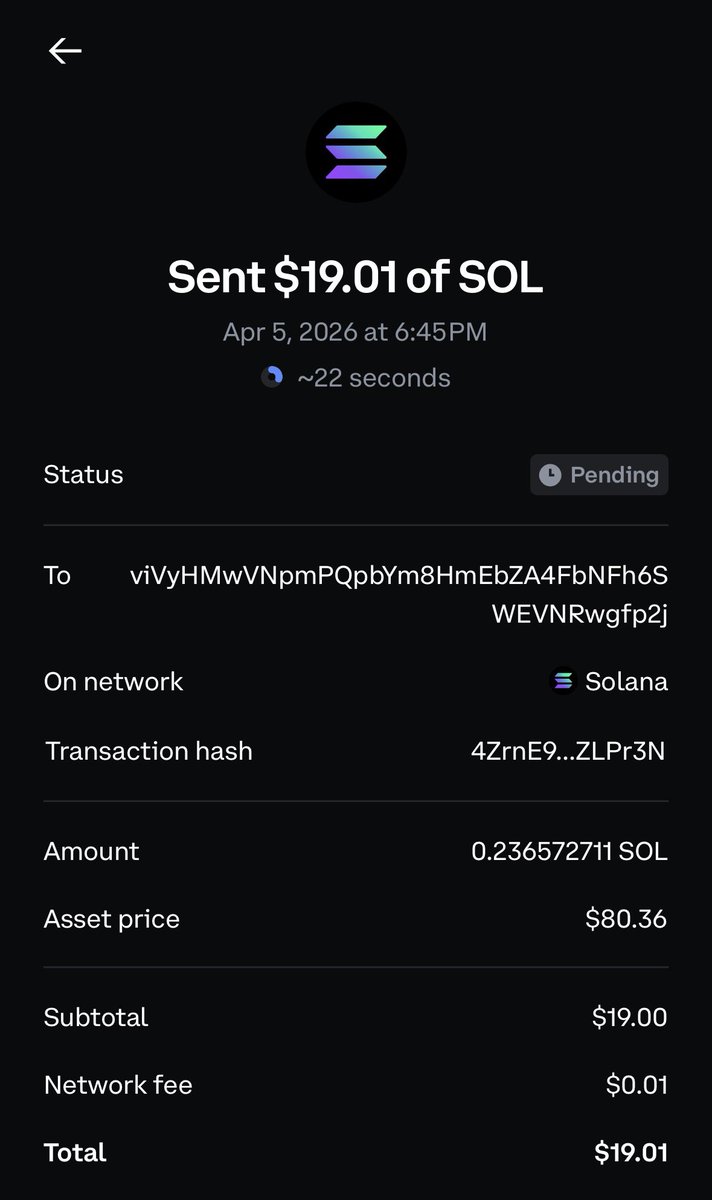This screenshot has height=1200, width=712.
Task: Tap the back arrow icon
Action: tap(65, 51)
